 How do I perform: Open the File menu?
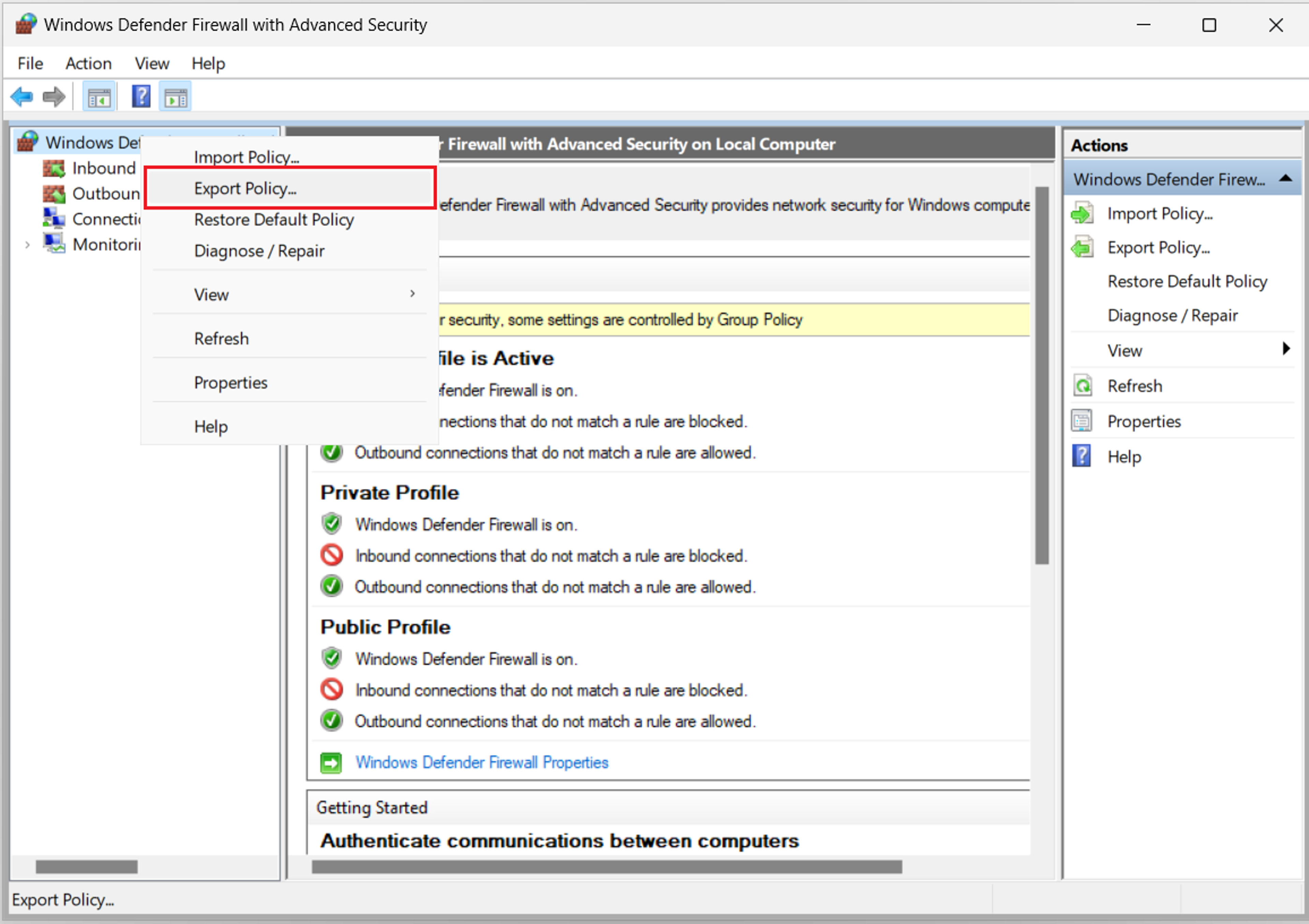(30, 63)
